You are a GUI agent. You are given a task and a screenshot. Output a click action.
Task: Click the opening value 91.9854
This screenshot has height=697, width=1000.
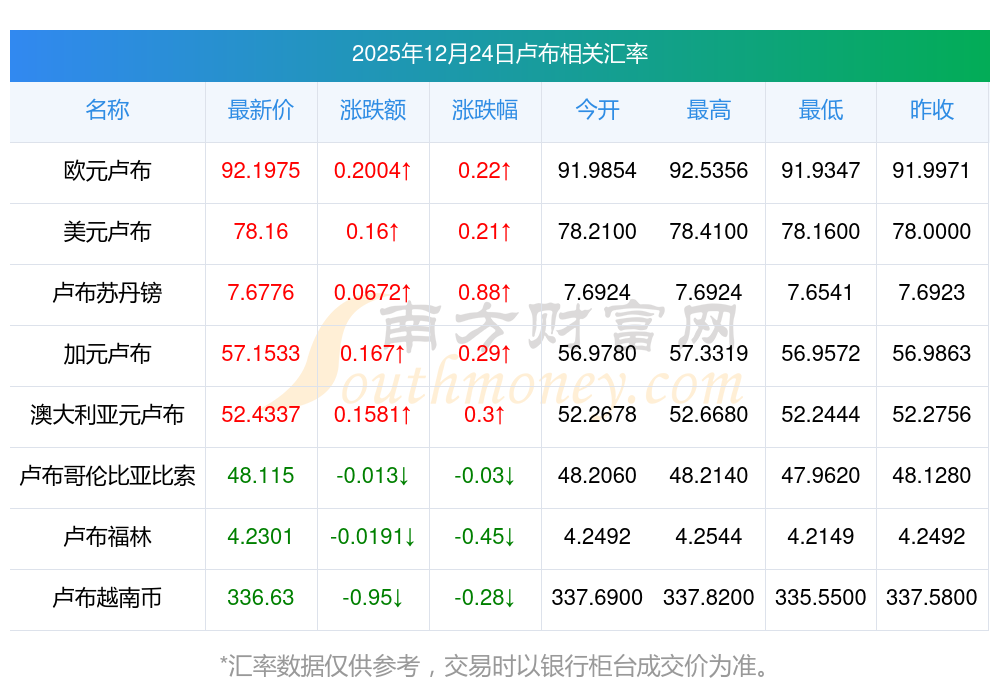(x=597, y=170)
